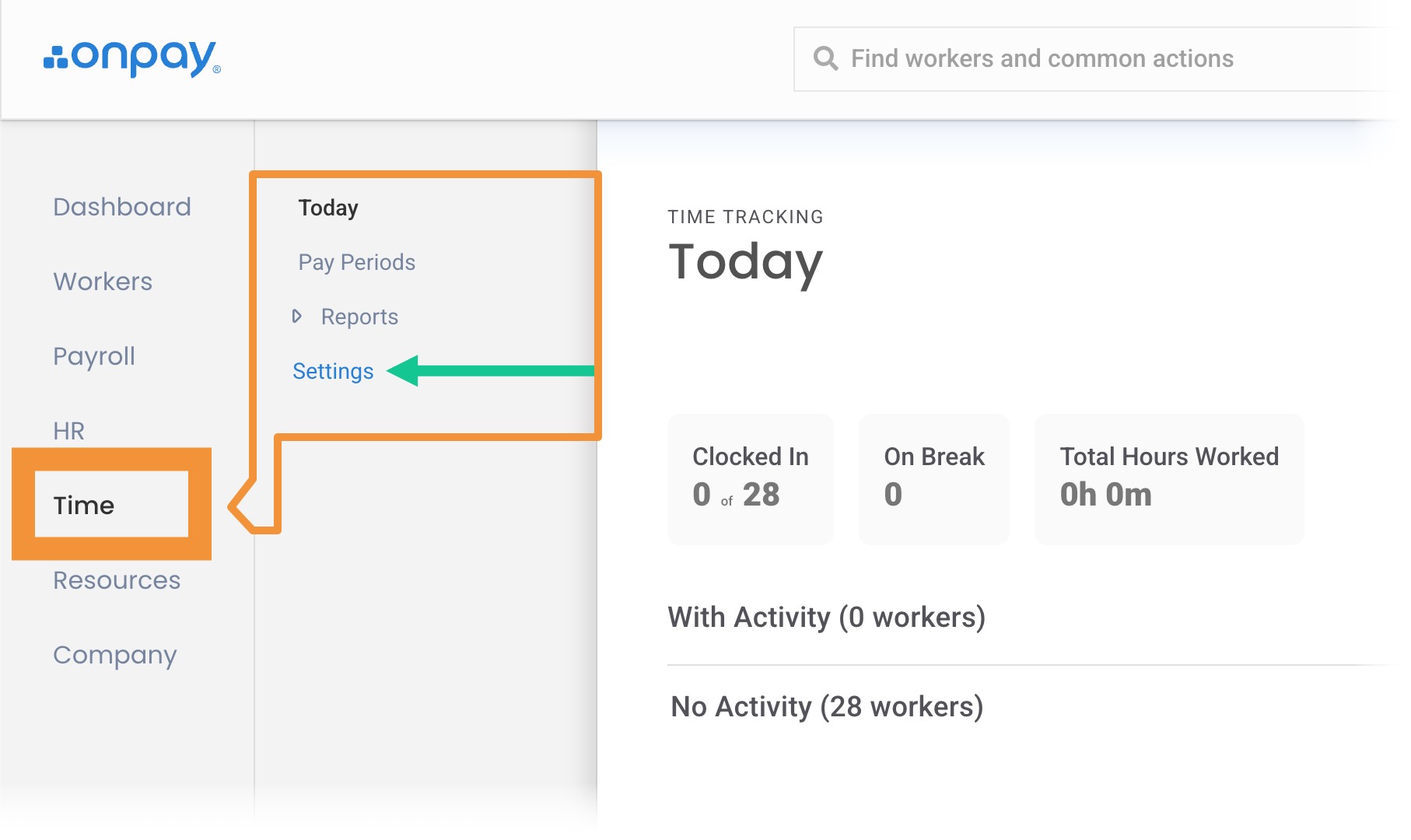This screenshot has height=840, width=1411.
Task: Open the Payroll section
Action: pyautogui.click(x=94, y=356)
